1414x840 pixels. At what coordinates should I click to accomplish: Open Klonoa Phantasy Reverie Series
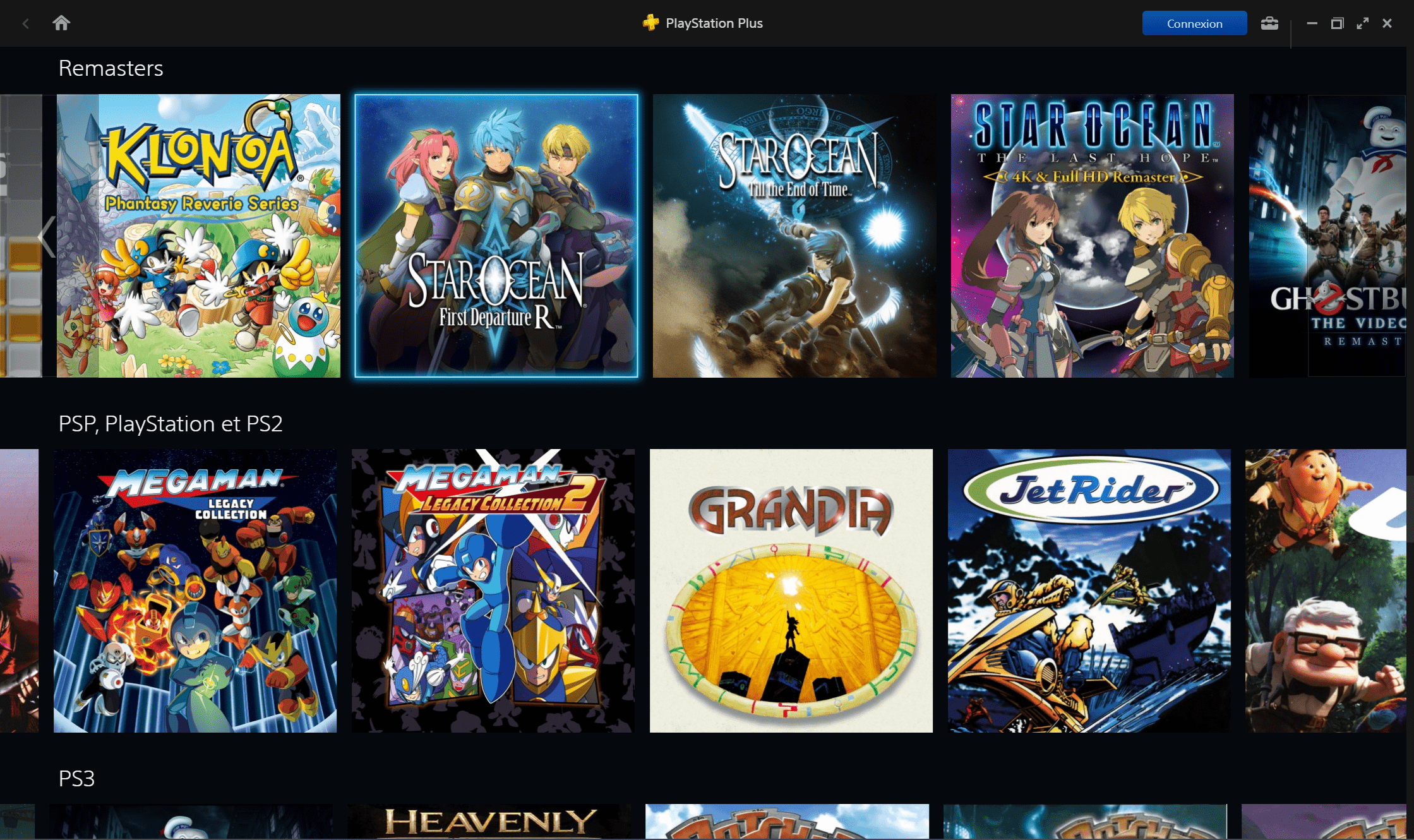point(198,236)
